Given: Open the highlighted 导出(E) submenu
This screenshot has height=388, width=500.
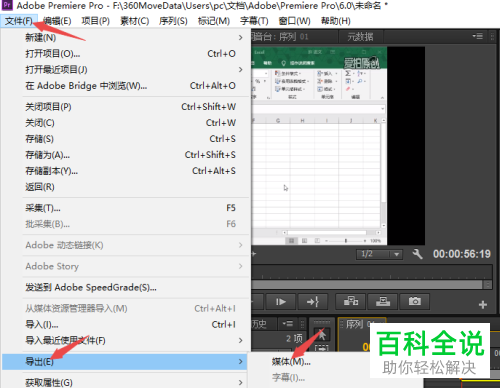Looking at the screenshot, I should 124,362.
